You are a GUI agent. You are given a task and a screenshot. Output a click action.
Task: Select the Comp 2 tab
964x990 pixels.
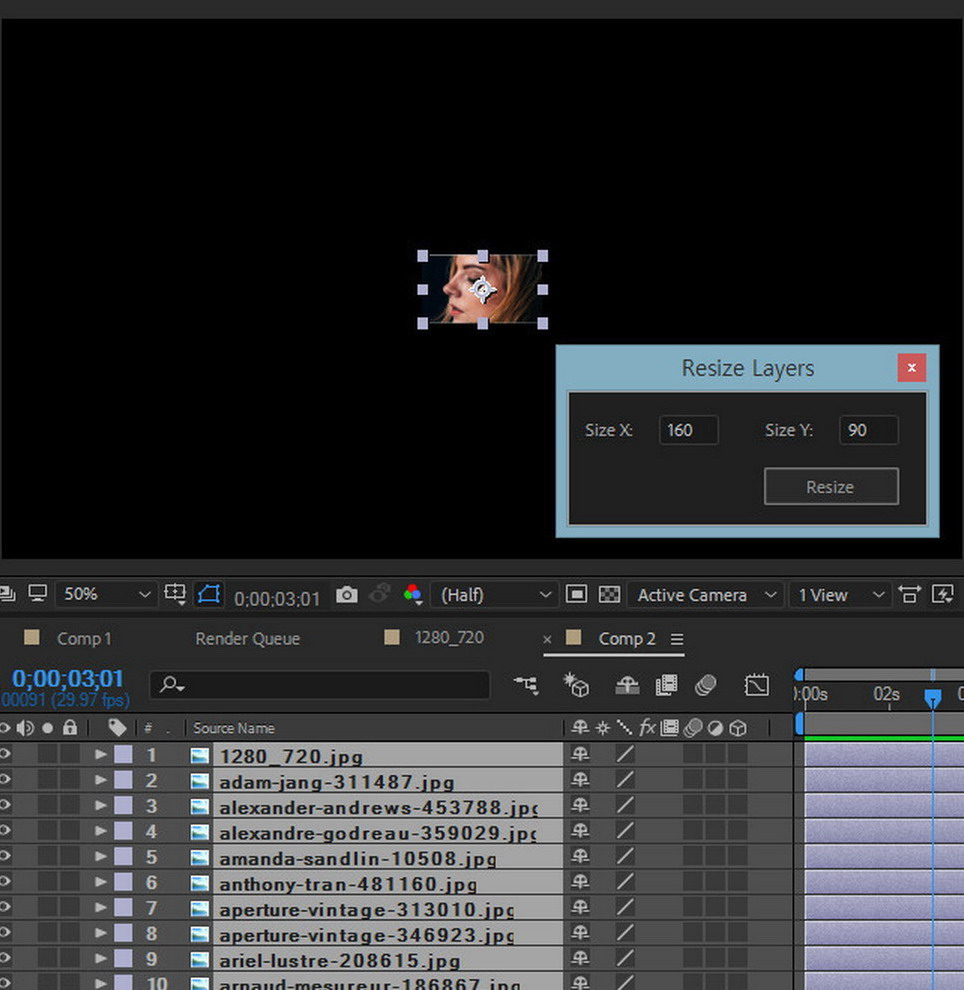coord(627,639)
